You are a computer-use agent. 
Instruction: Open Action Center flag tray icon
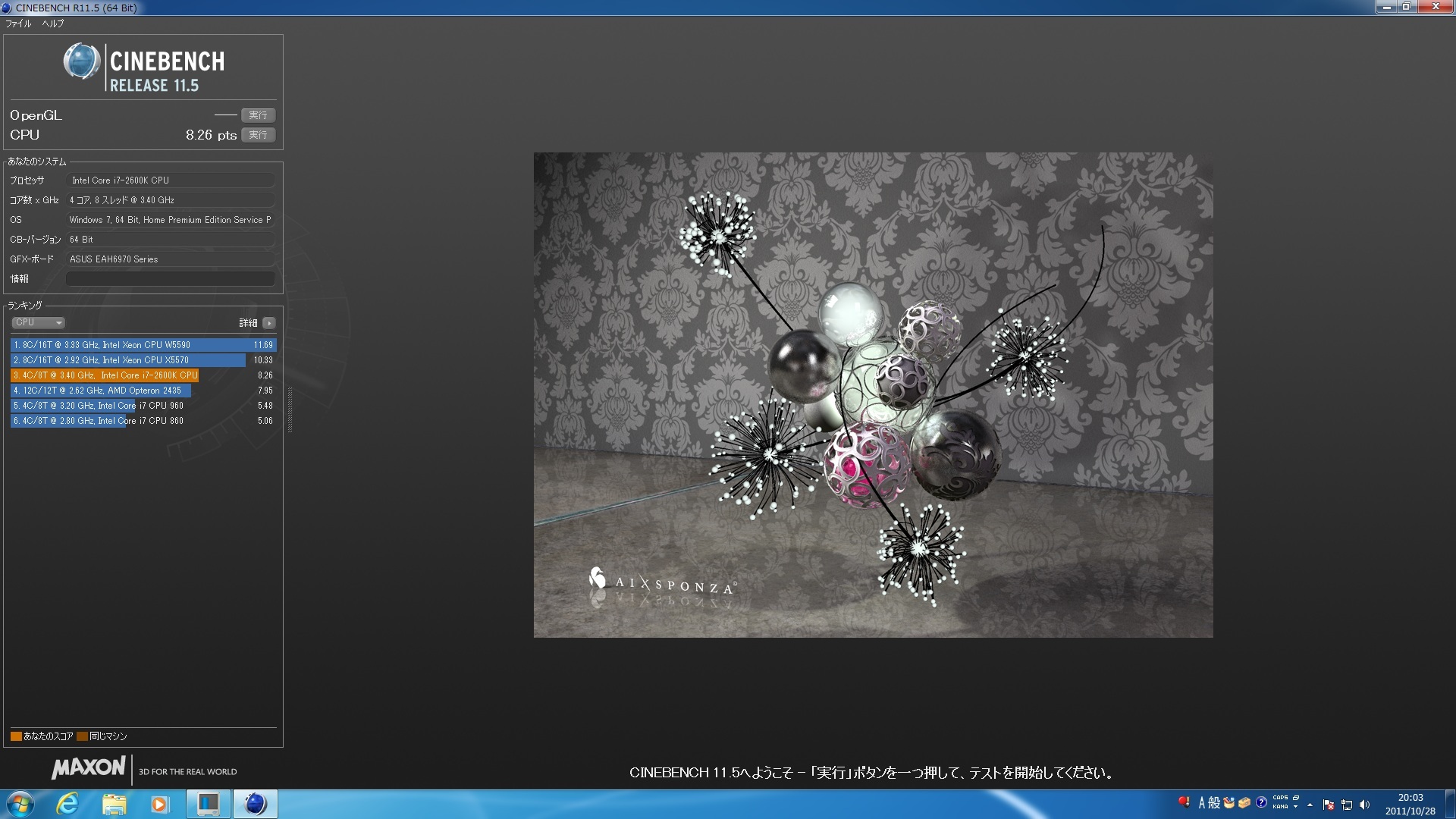tap(1329, 805)
